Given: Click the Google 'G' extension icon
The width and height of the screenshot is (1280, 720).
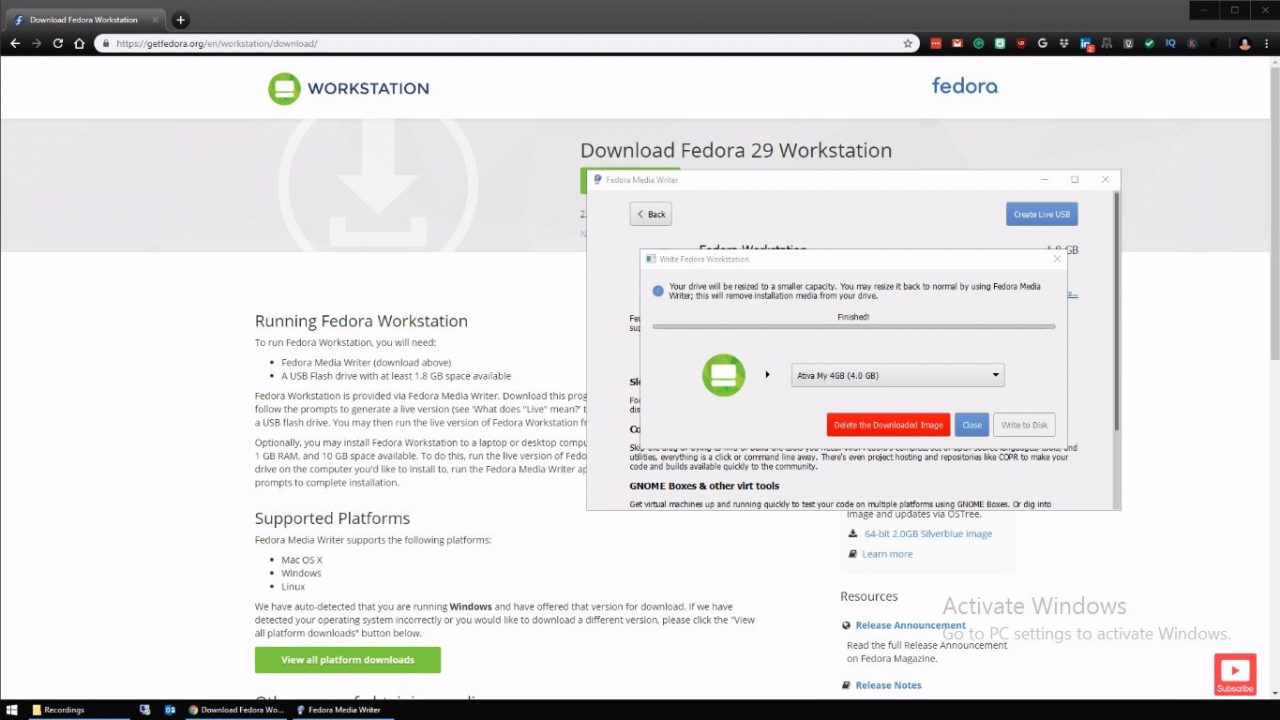Looking at the screenshot, I should (1043, 44).
